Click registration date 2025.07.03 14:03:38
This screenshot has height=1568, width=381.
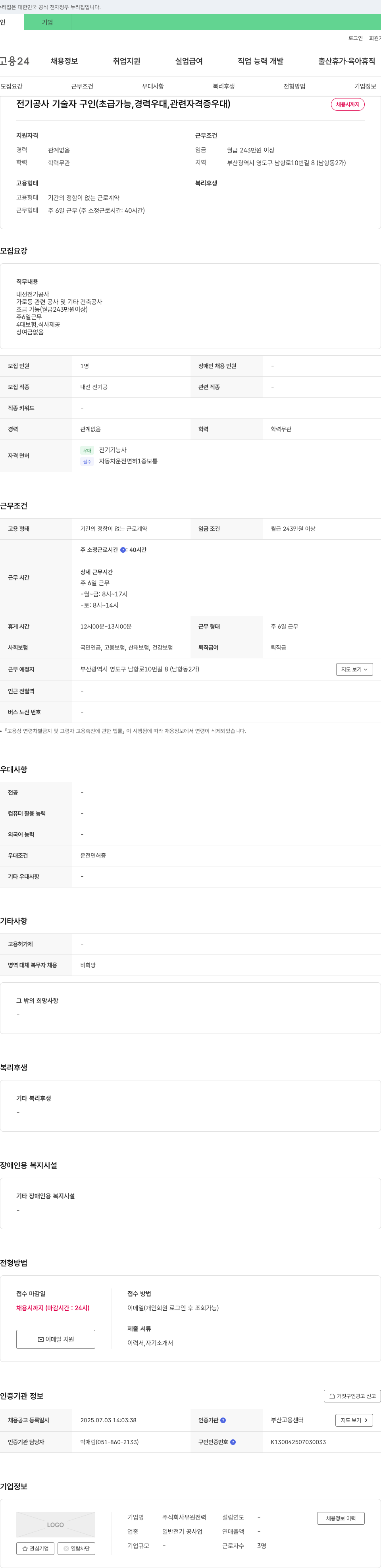tap(108, 1420)
